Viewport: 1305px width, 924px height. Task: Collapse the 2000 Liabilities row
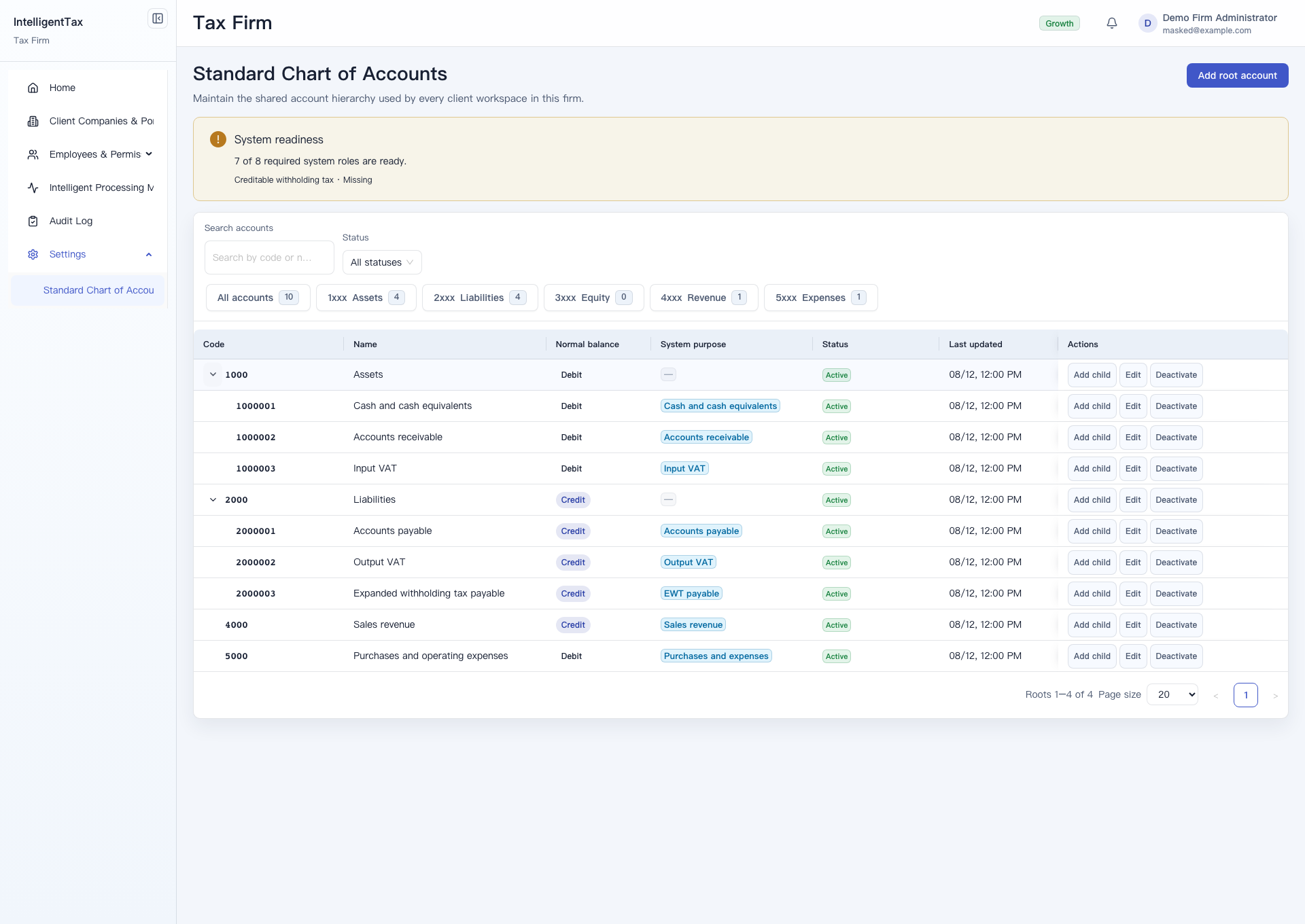point(213,499)
